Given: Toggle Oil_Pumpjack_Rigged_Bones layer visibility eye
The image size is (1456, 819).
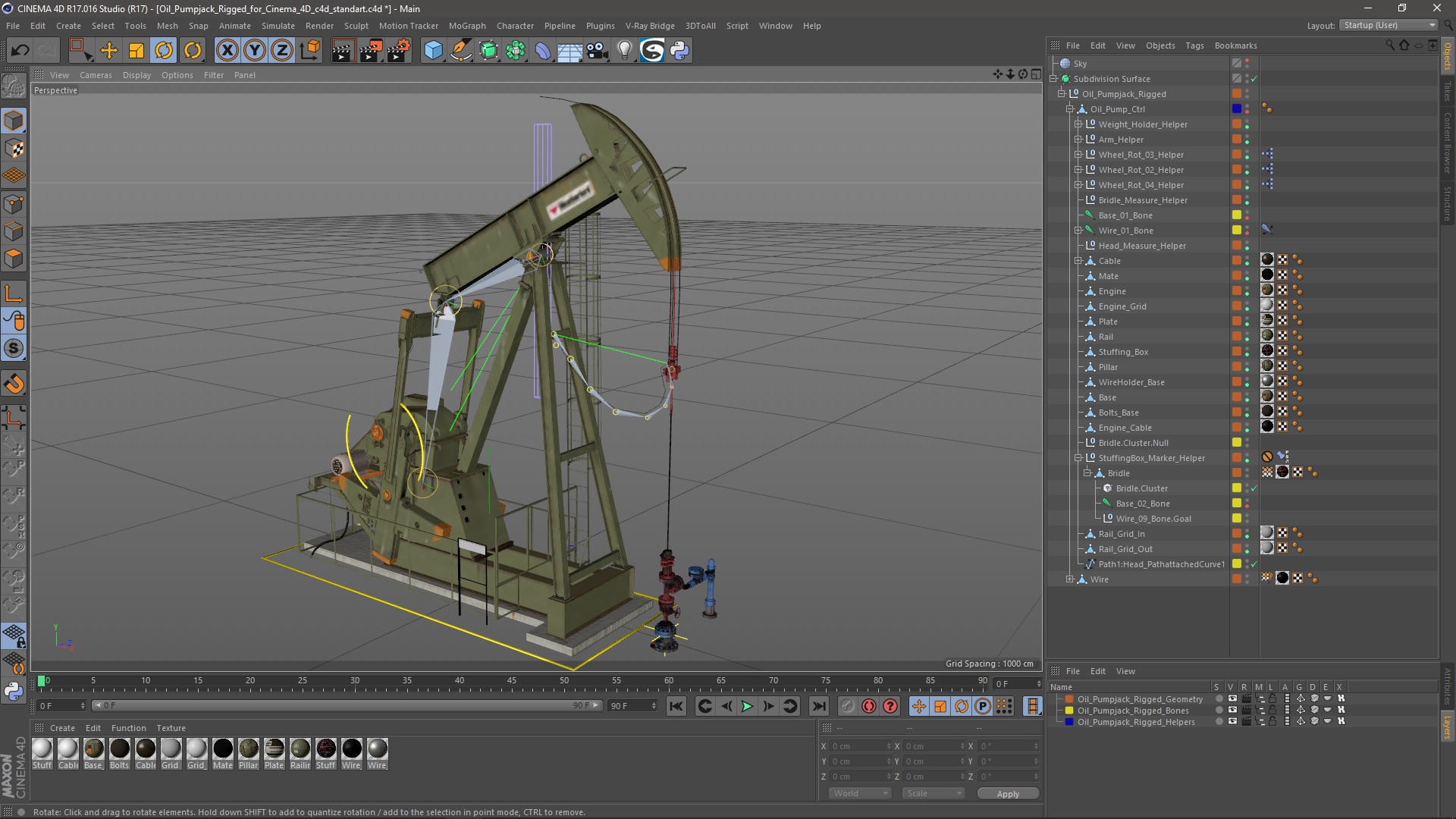Looking at the screenshot, I should click(x=1232, y=711).
